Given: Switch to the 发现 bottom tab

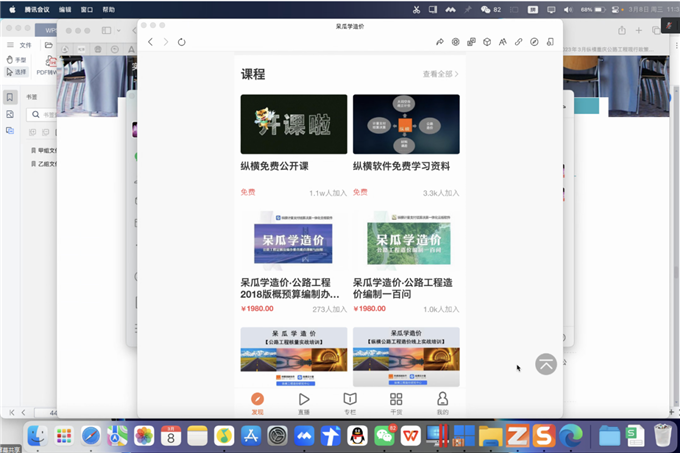Looking at the screenshot, I should [258, 404].
